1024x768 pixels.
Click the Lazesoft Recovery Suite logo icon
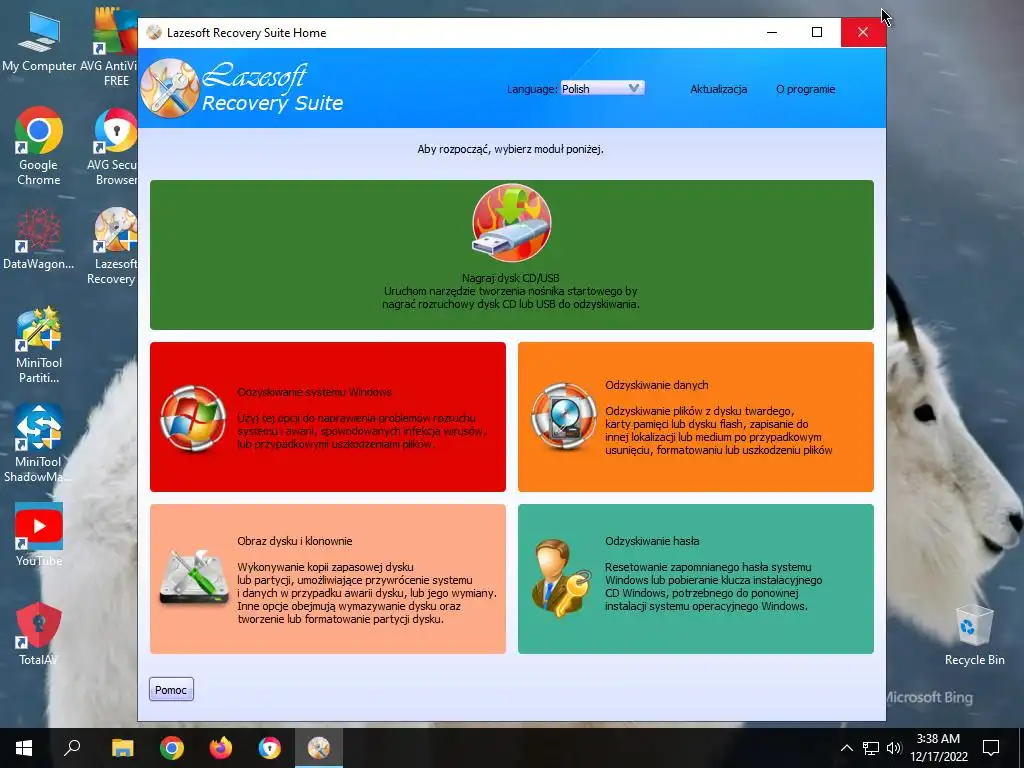point(170,88)
